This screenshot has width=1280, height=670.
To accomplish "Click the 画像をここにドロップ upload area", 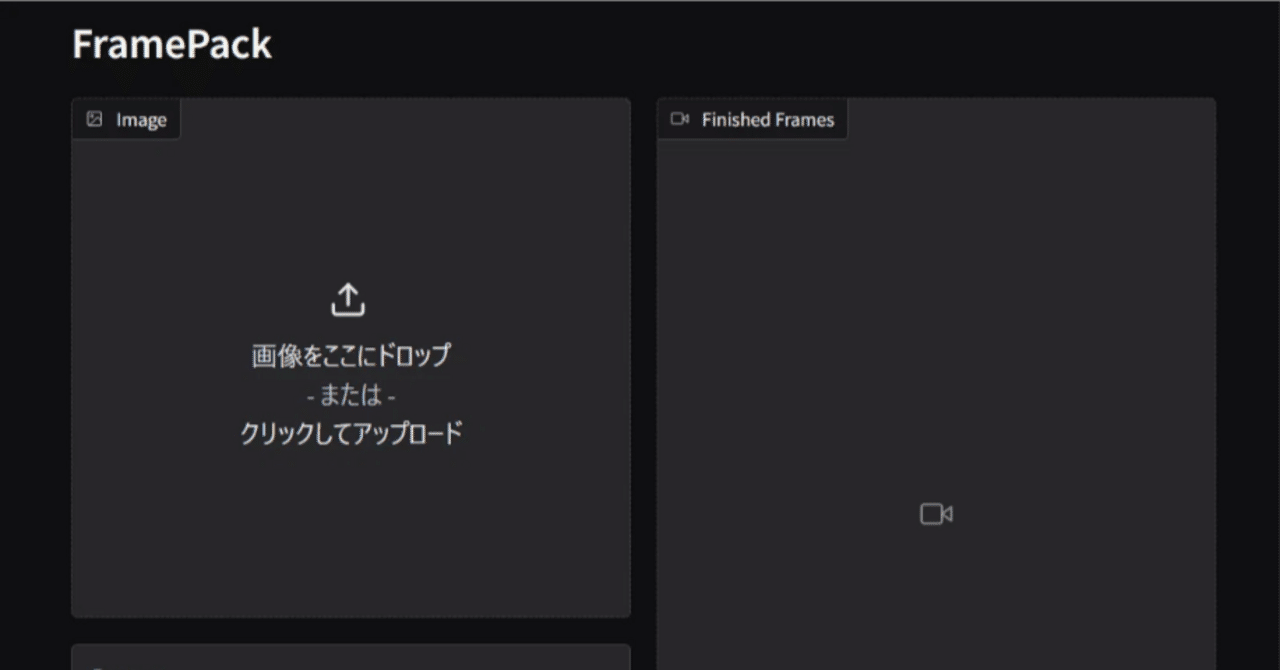I will pyautogui.click(x=348, y=354).
